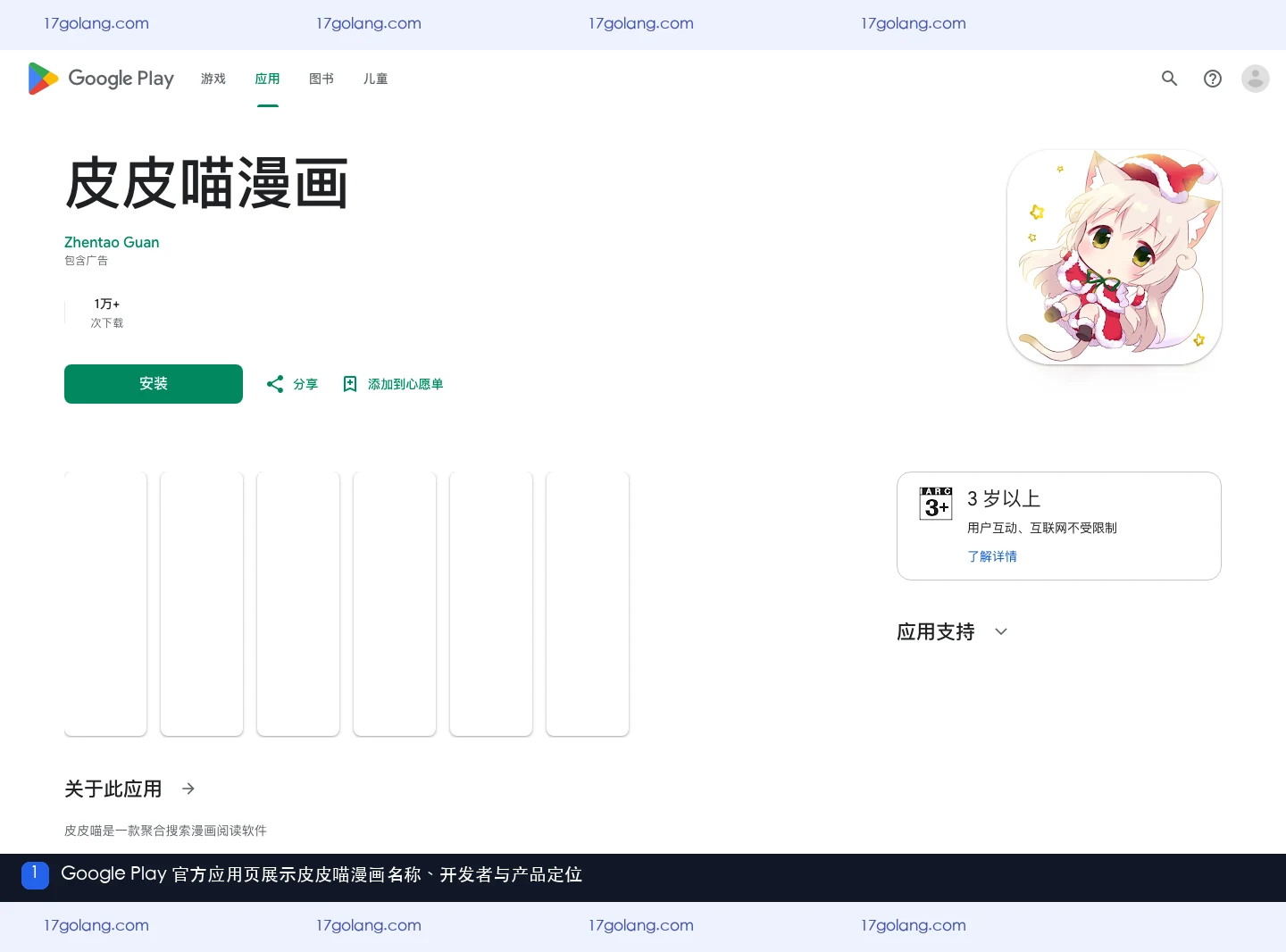Open 关于此应用 arrow for details
The image size is (1286, 952).
click(x=188, y=789)
